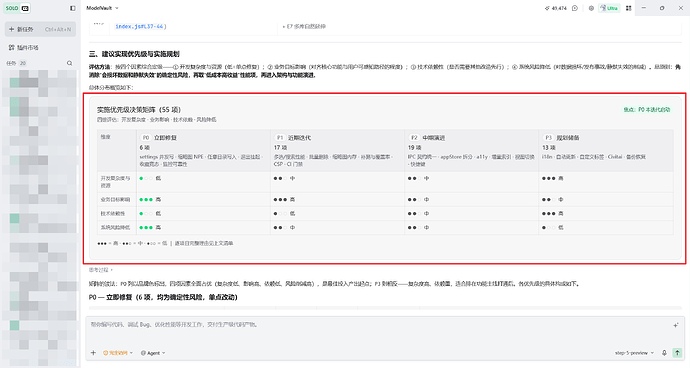Switch to the code mode icon beside SOLO
Viewport: 690px width, 368px height.
(25, 8)
